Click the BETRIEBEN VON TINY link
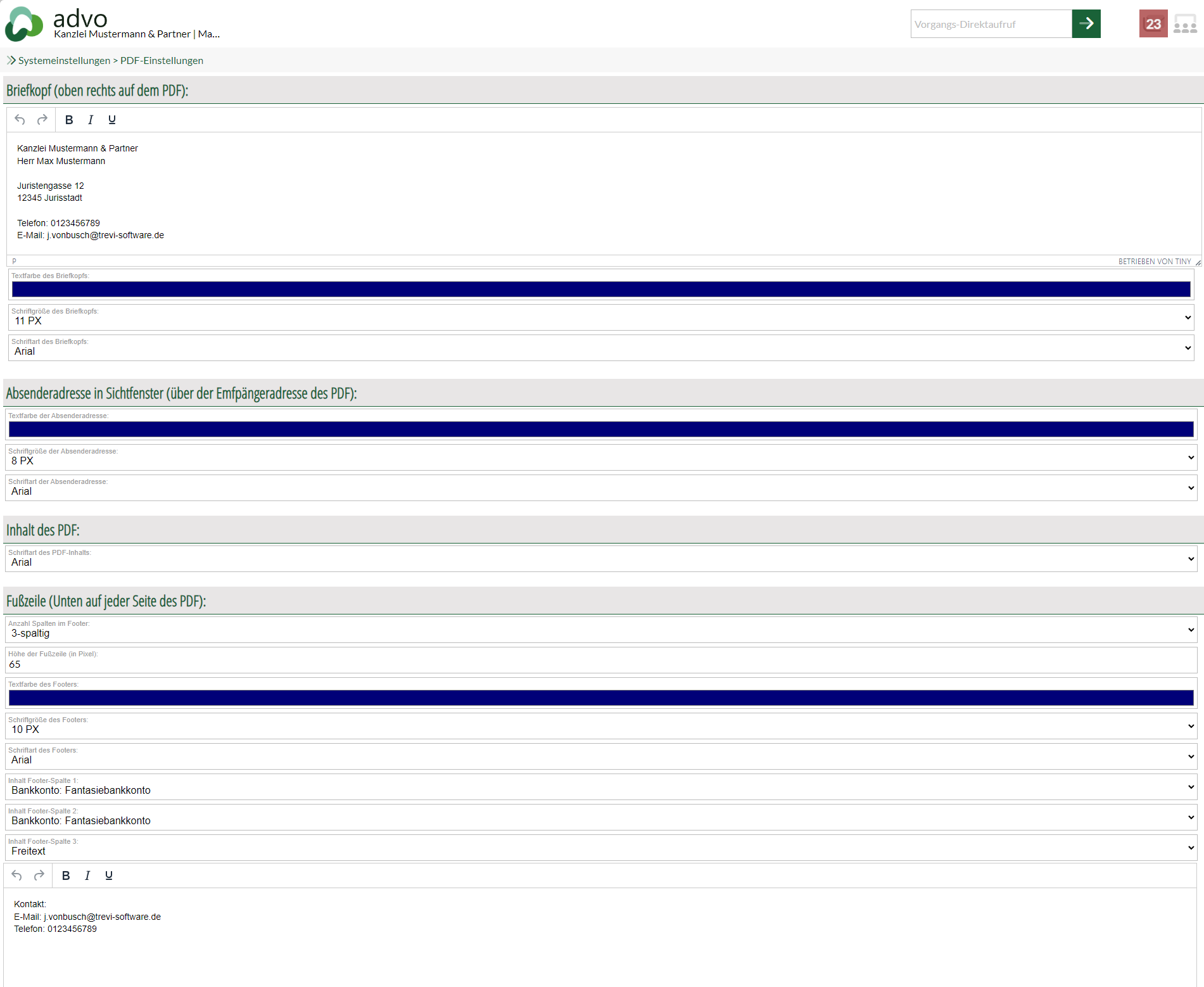 pyautogui.click(x=1154, y=262)
